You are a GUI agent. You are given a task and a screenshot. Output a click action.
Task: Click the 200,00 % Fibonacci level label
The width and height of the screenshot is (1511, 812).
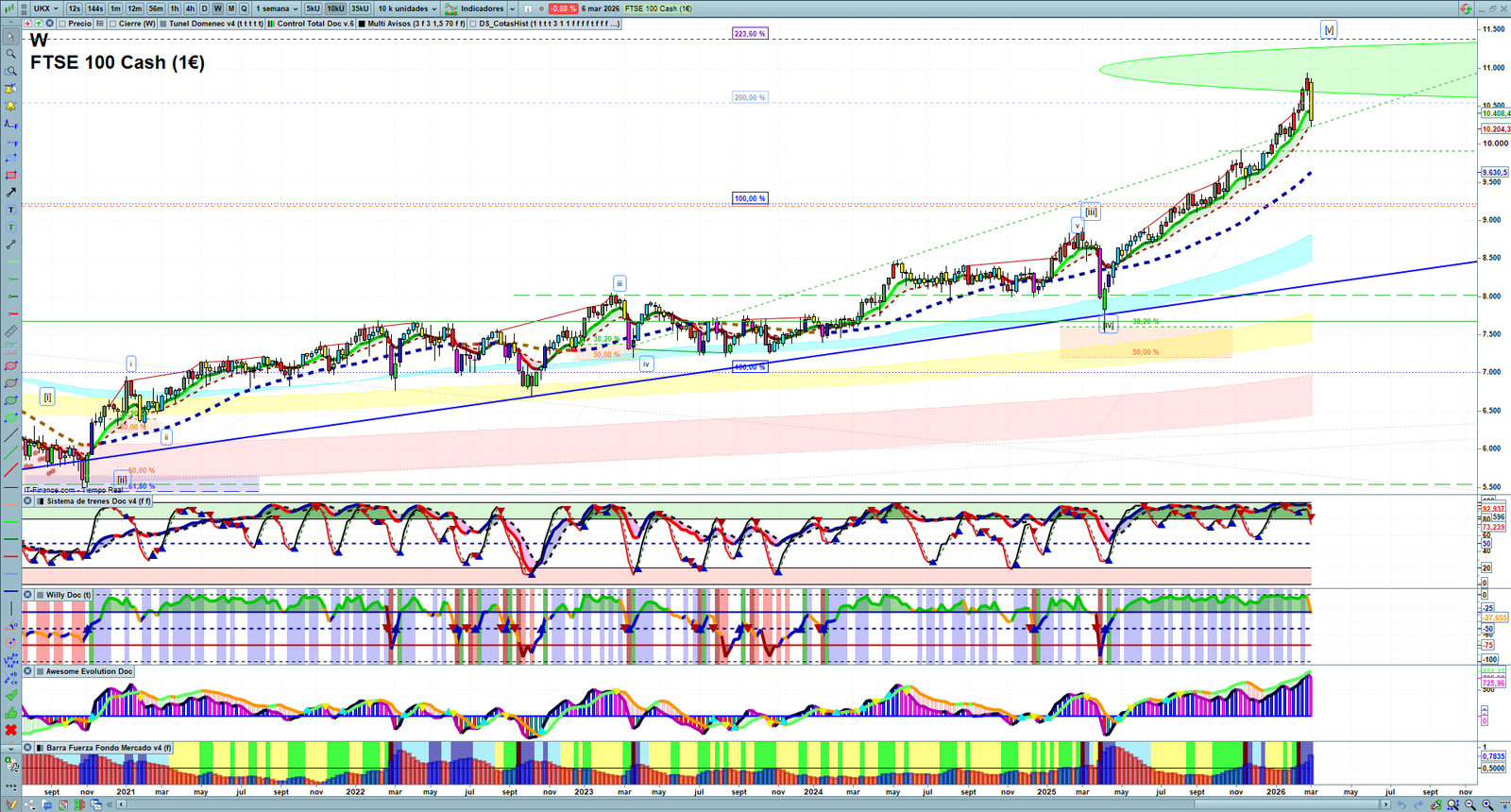point(750,97)
